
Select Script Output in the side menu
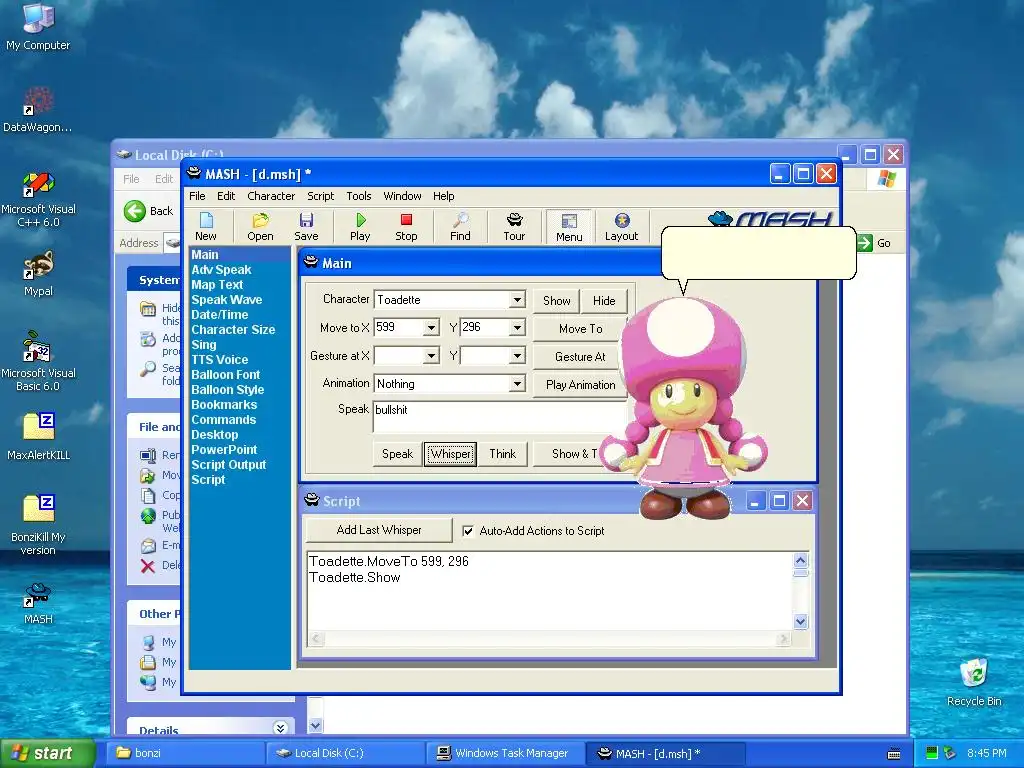coord(229,465)
